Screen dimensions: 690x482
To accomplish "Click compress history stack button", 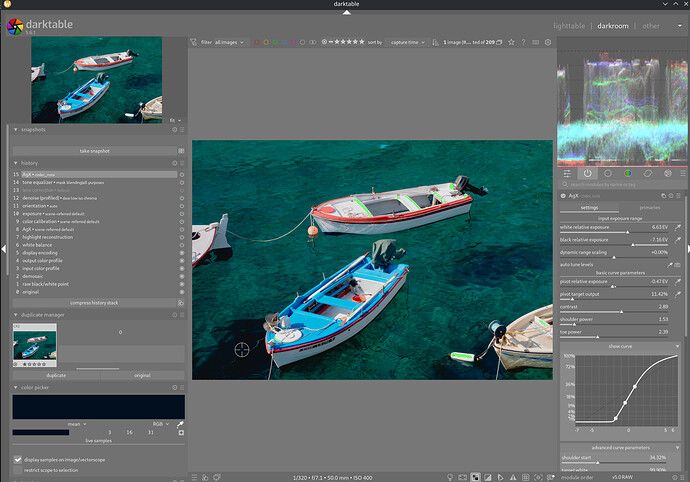I will click(94, 303).
